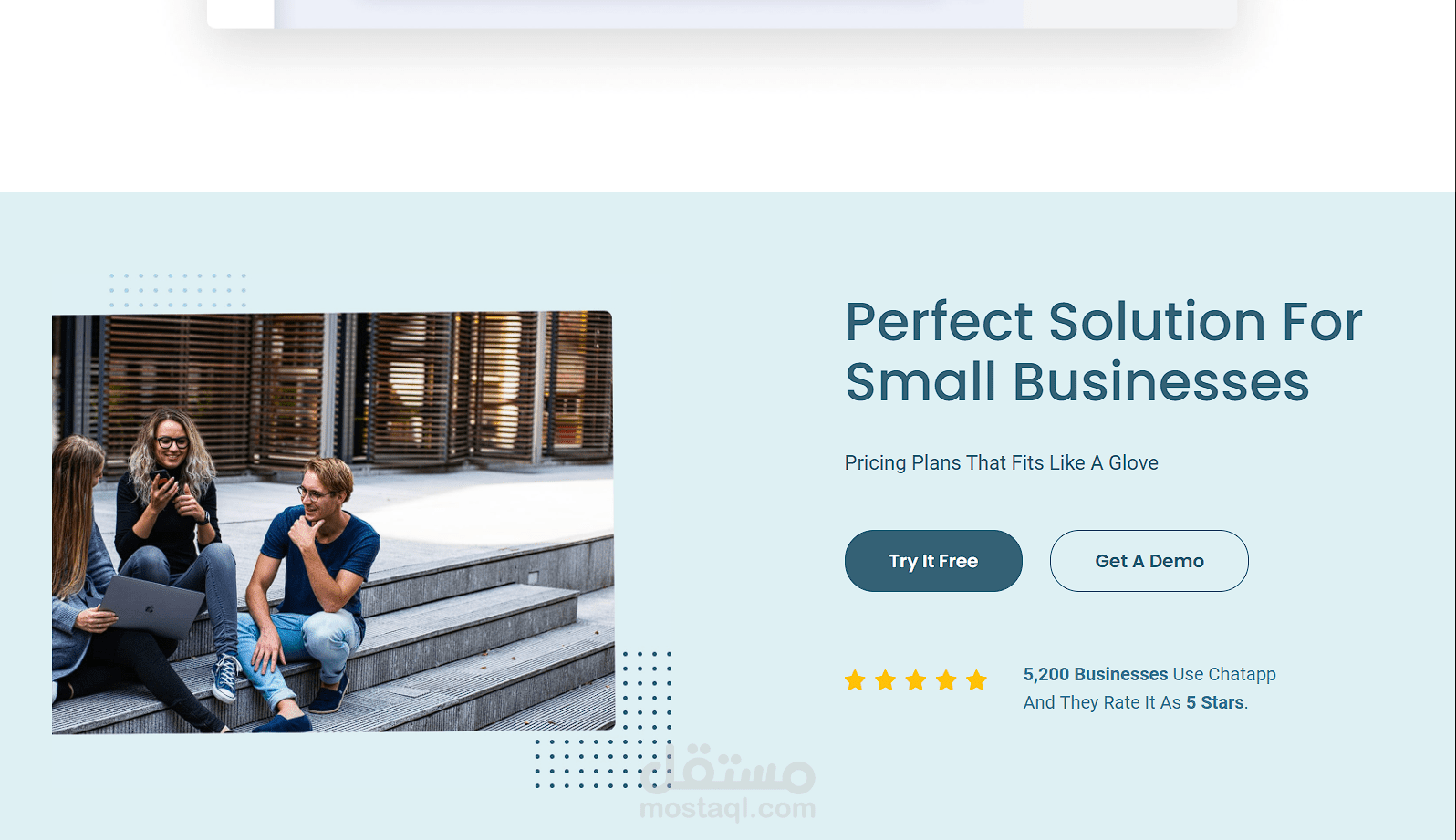The height and width of the screenshot is (840, 1456).
Task: Click the Try It Free button
Action: tap(933, 561)
